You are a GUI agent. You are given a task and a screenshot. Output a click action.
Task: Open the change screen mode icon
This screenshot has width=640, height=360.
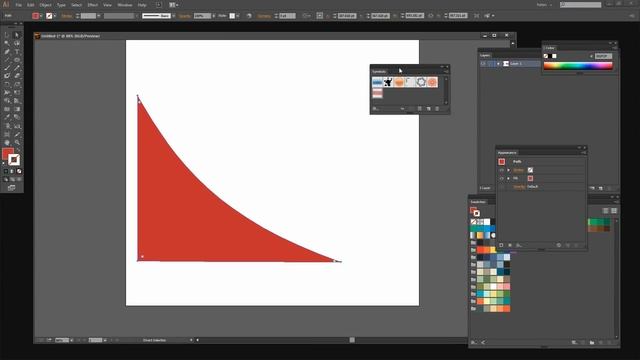click(11, 188)
